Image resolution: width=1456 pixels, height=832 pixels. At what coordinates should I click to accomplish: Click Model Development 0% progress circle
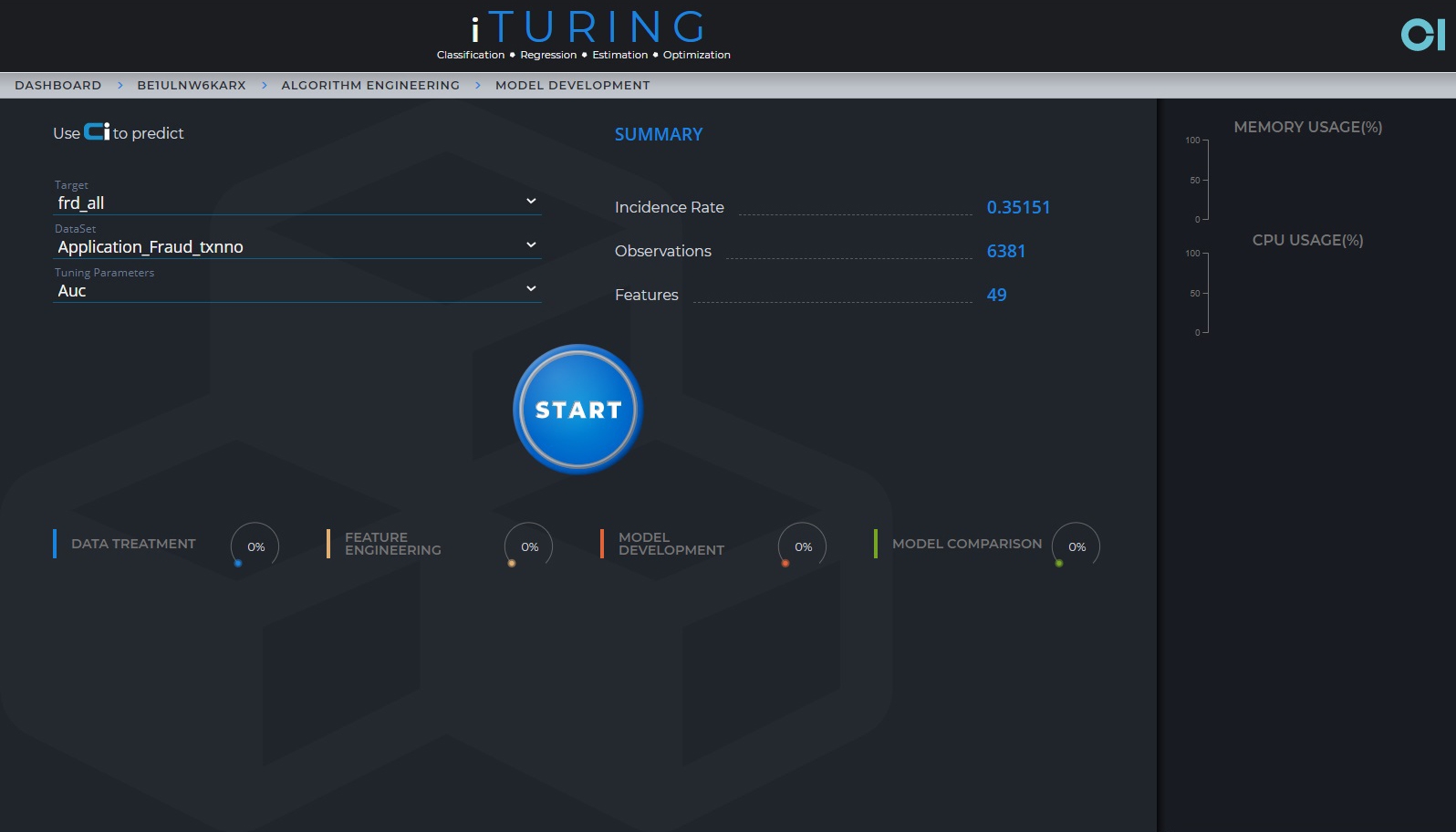coord(803,546)
